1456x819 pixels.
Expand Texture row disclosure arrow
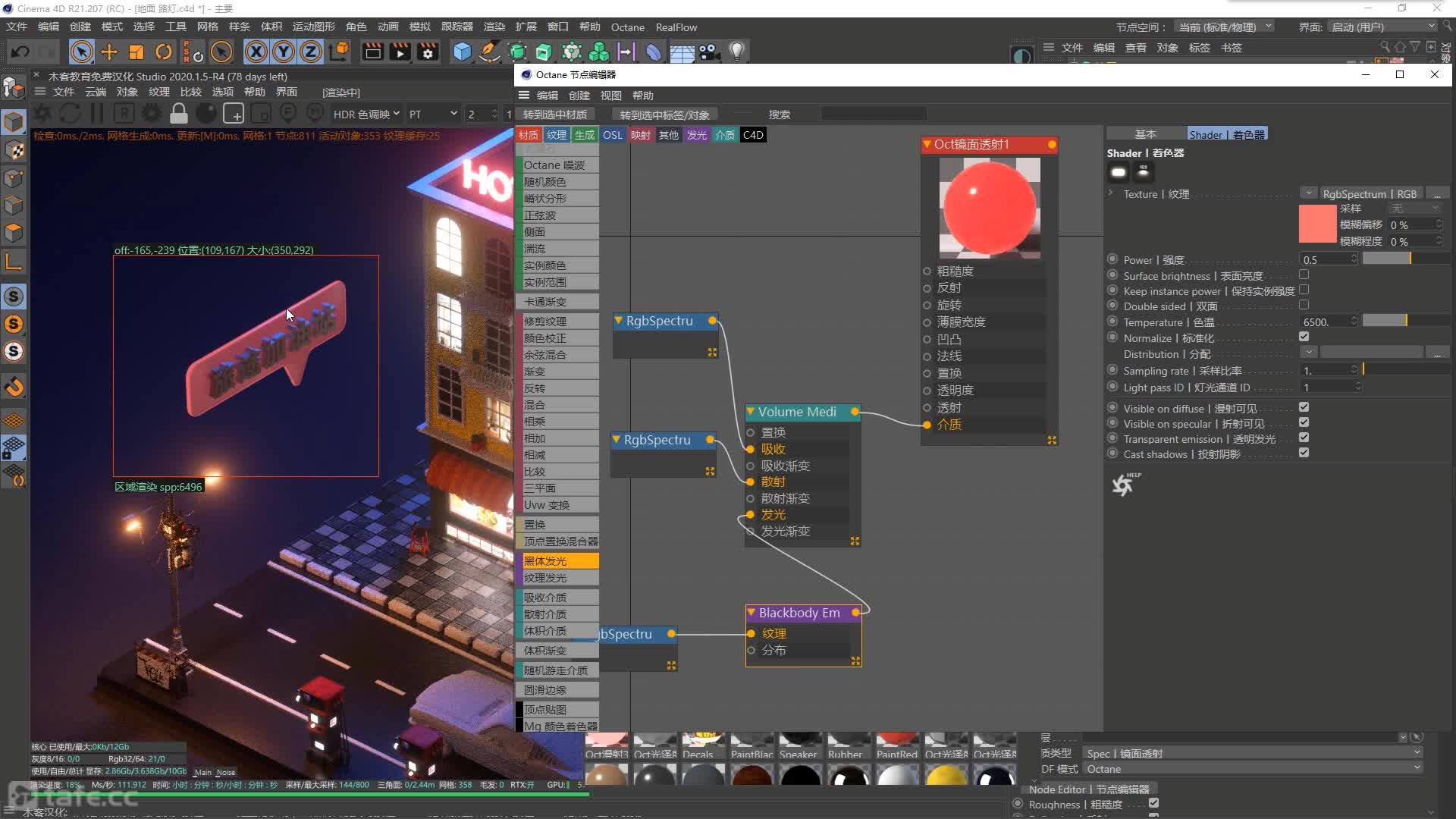click(x=1111, y=193)
